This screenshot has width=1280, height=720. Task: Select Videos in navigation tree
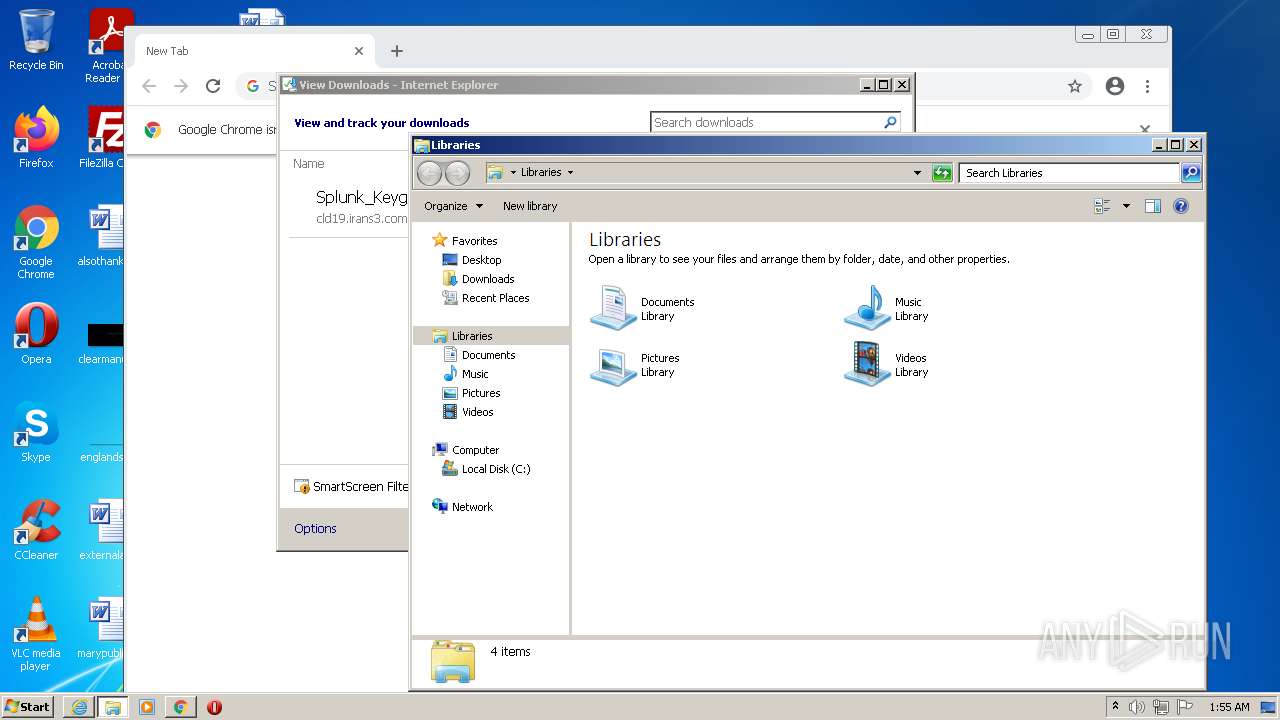(x=477, y=412)
